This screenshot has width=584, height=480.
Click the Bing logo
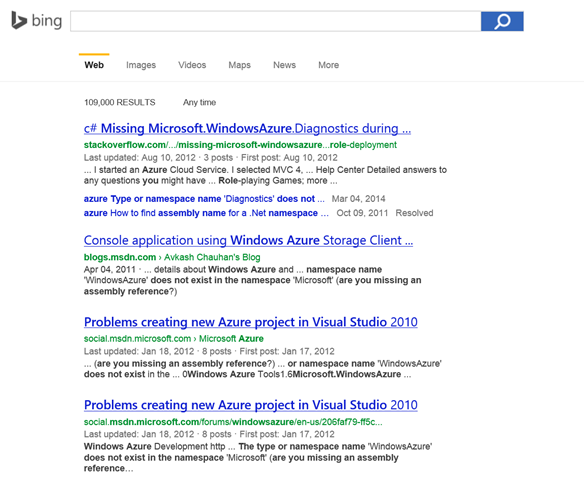[36, 20]
